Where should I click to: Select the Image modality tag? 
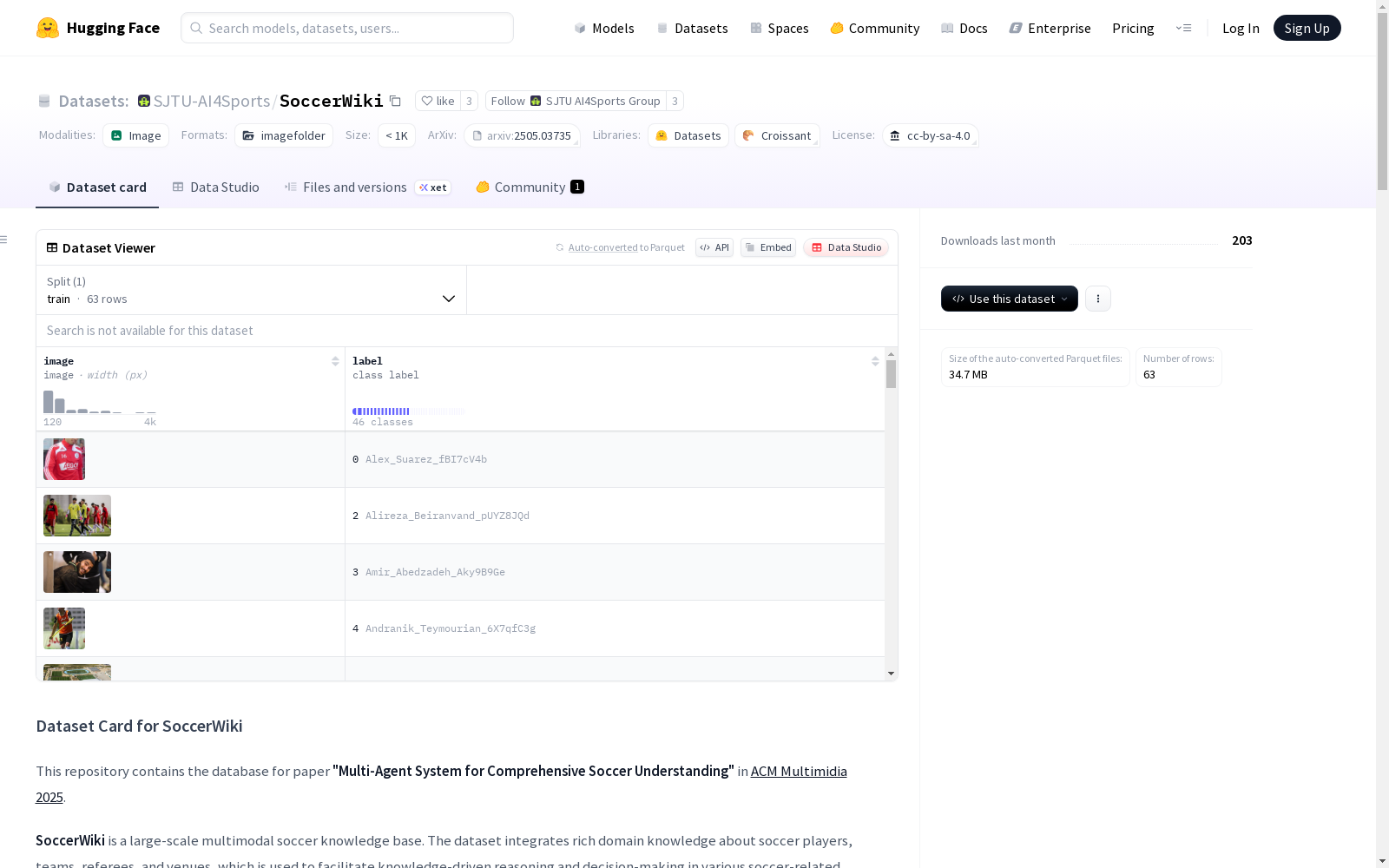[136, 135]
